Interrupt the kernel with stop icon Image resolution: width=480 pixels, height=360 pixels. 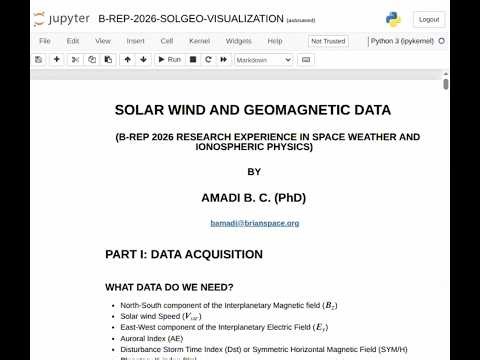193,60
